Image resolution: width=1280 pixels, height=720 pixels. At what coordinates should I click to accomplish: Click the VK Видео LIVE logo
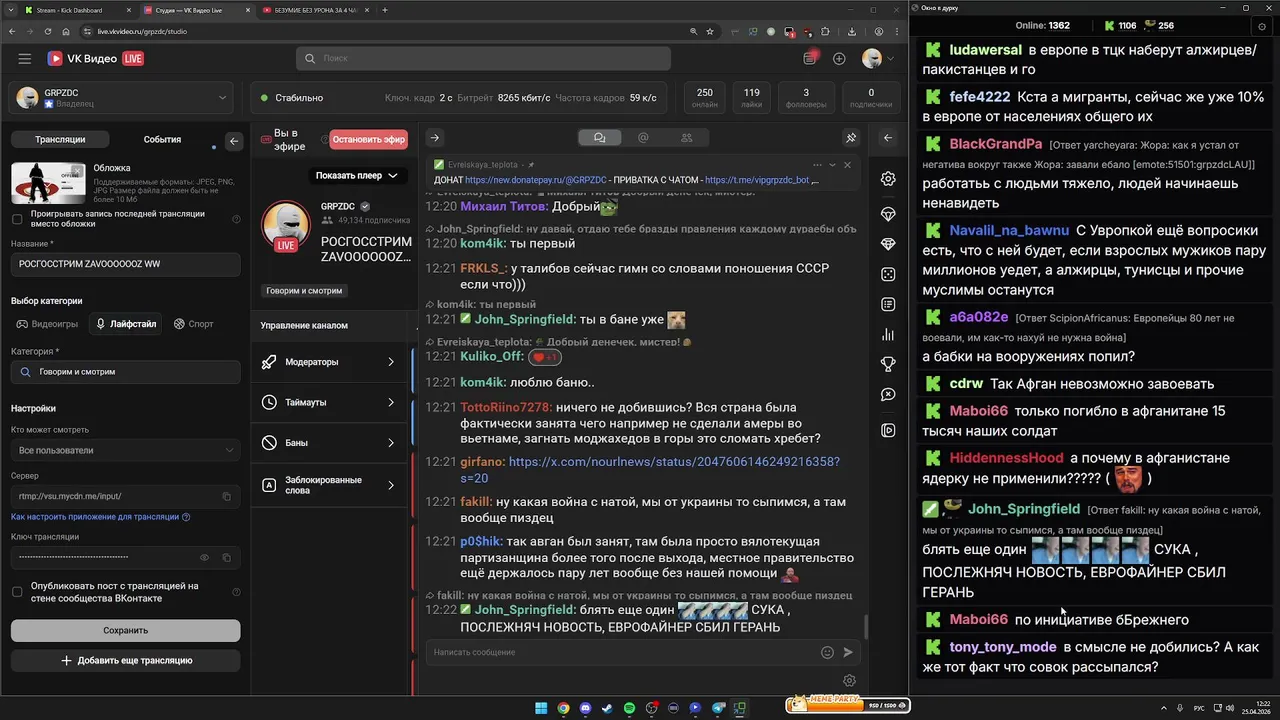95,59
